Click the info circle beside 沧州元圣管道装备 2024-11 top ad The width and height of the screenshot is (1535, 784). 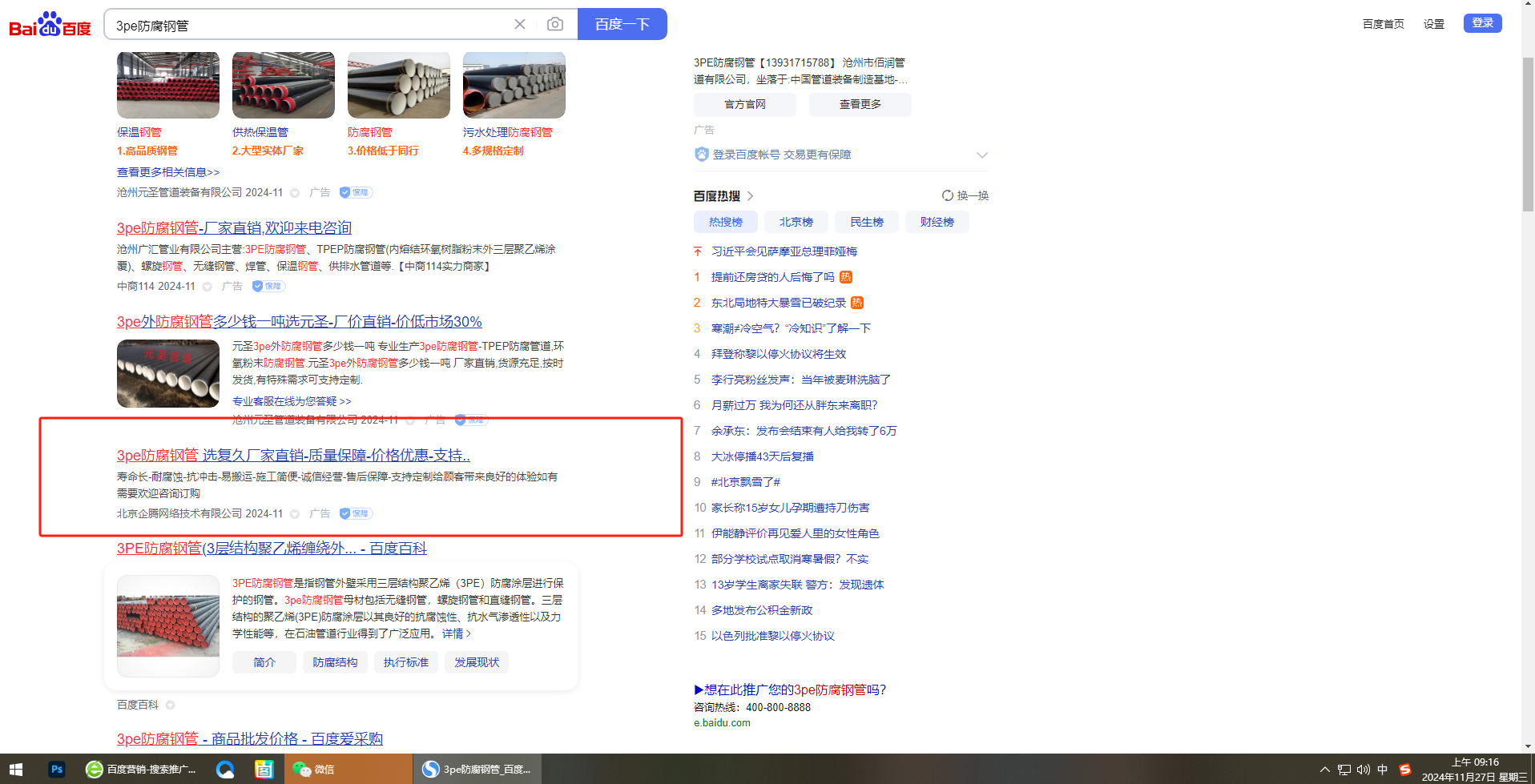click(x=295, y=193)
